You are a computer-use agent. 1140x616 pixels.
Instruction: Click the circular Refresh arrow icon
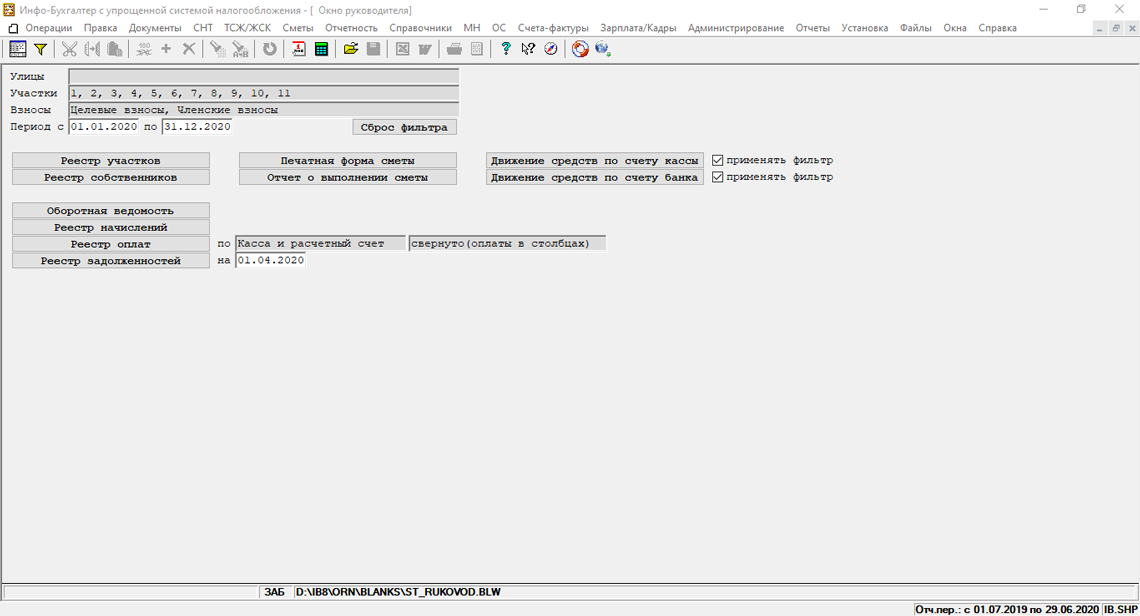(x=270, y=49)
